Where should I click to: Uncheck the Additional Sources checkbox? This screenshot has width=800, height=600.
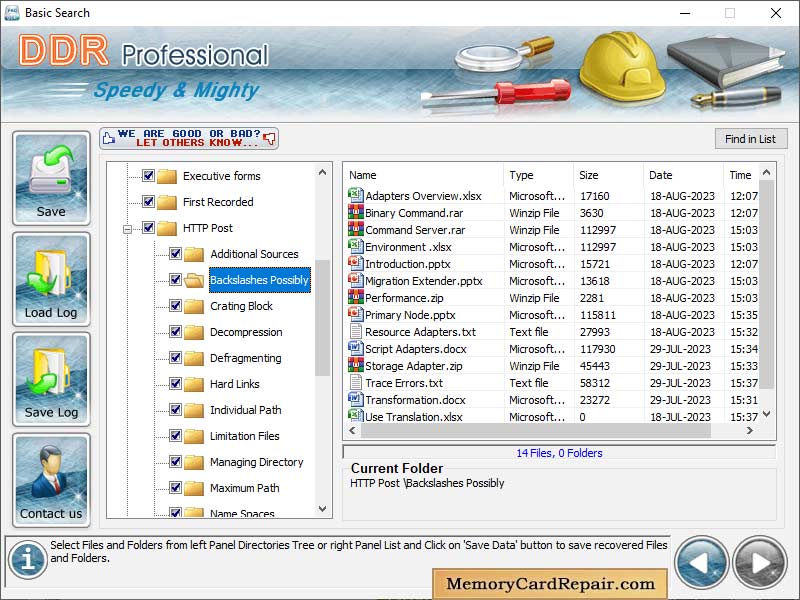tap(175, 254)
